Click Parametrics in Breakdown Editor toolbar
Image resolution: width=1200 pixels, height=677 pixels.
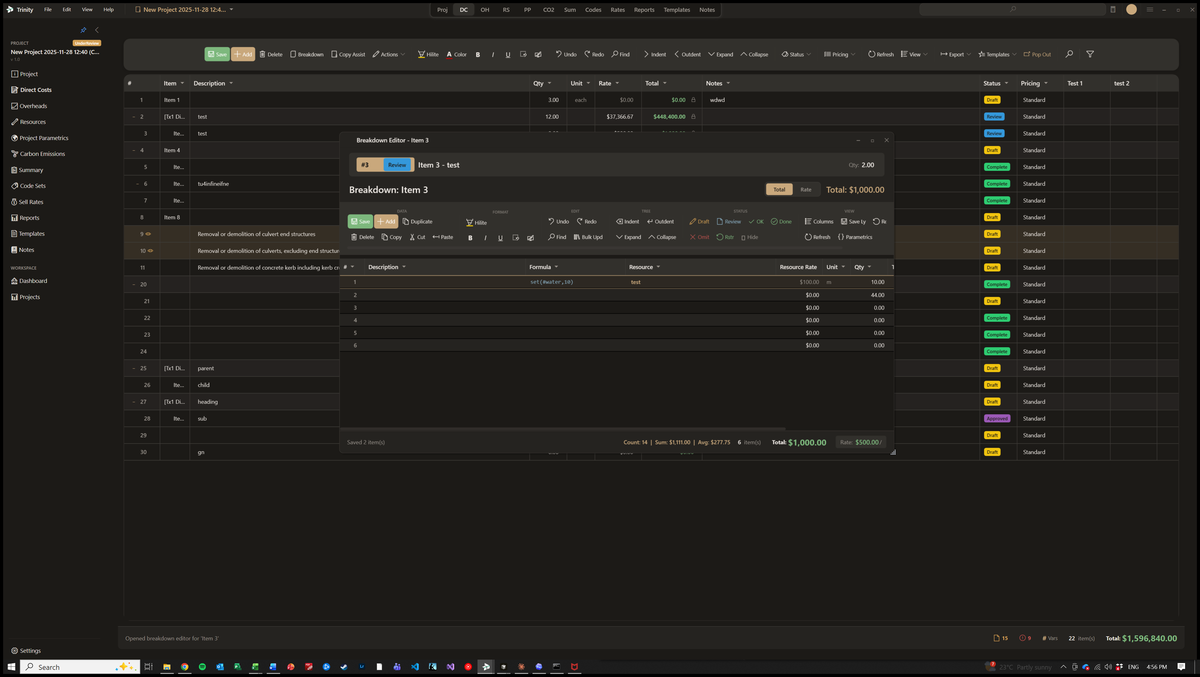pyautogui.click(x=855, y=237)
